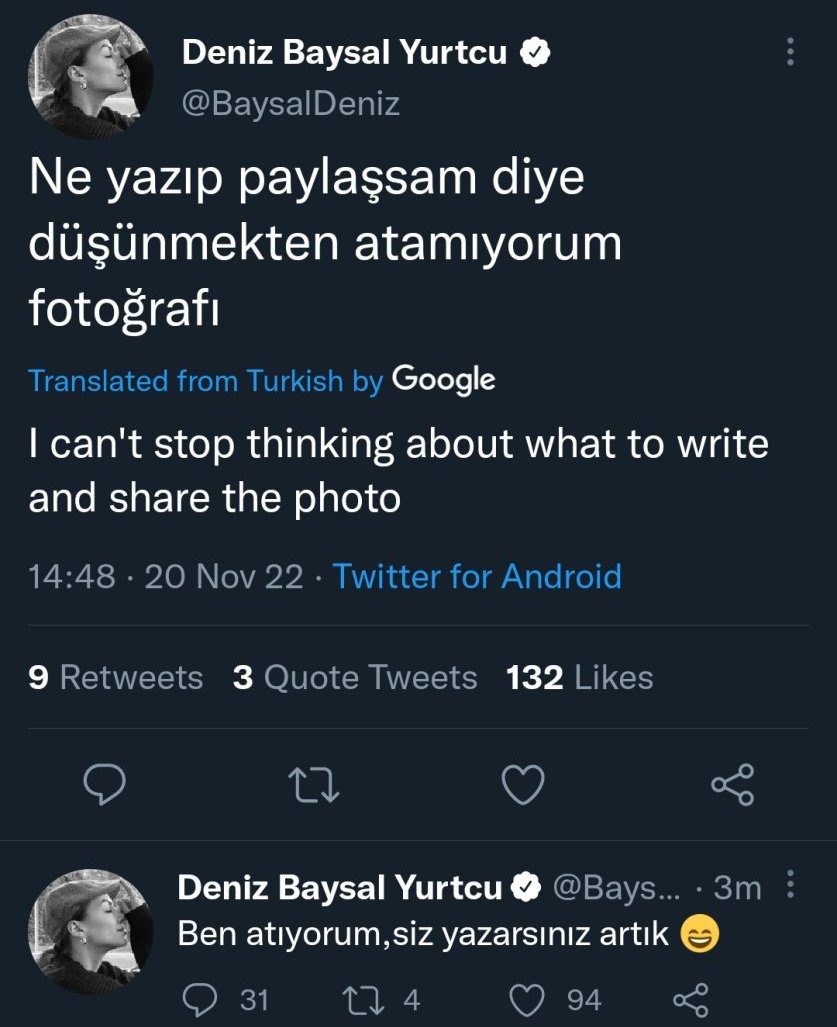Reply to the main tweet

(104, 784)
